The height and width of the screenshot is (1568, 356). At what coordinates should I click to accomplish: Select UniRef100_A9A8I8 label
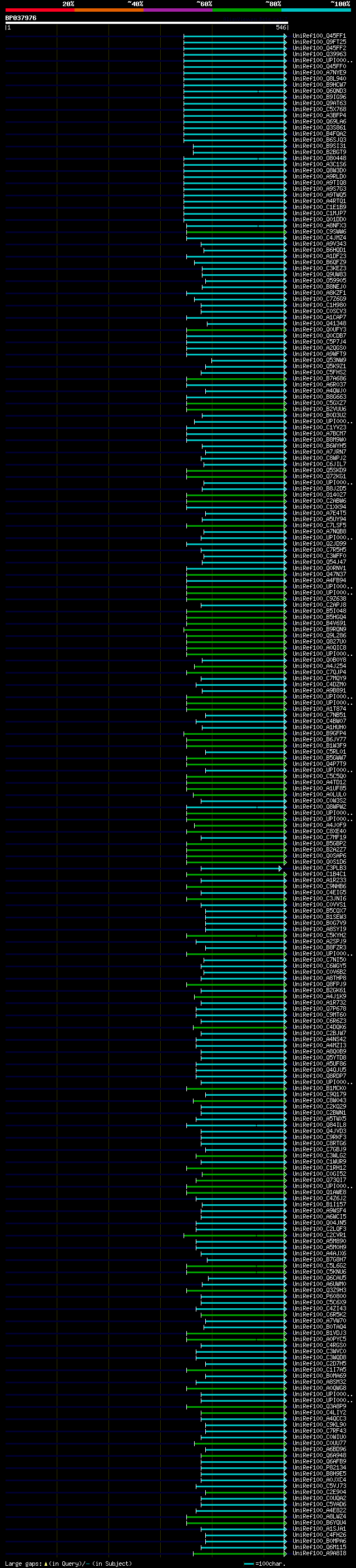pos(319,1553)
